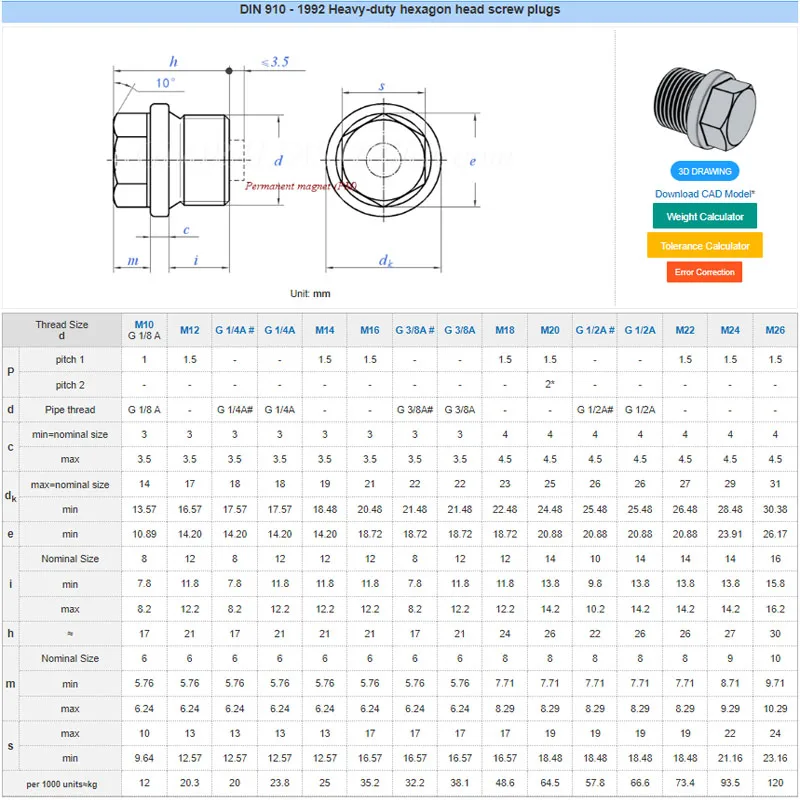Click the Thread Size d header cell

tap(60, 330)
